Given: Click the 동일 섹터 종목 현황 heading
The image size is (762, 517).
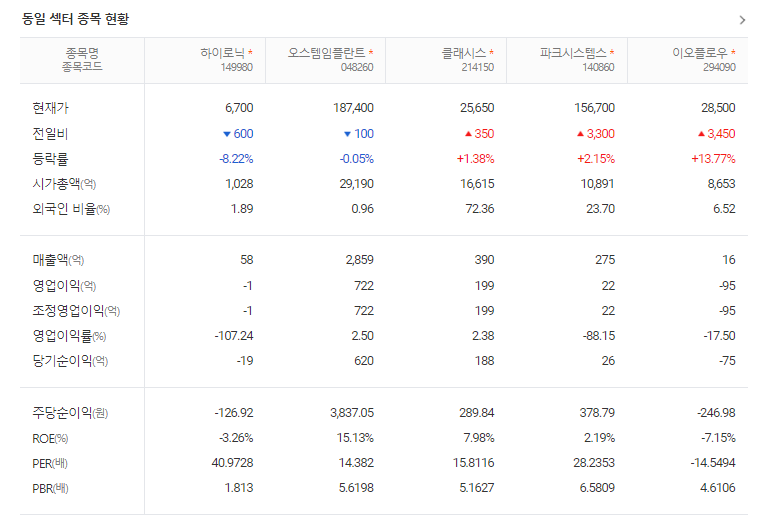Looking at the screenshot, I should 75,19.
